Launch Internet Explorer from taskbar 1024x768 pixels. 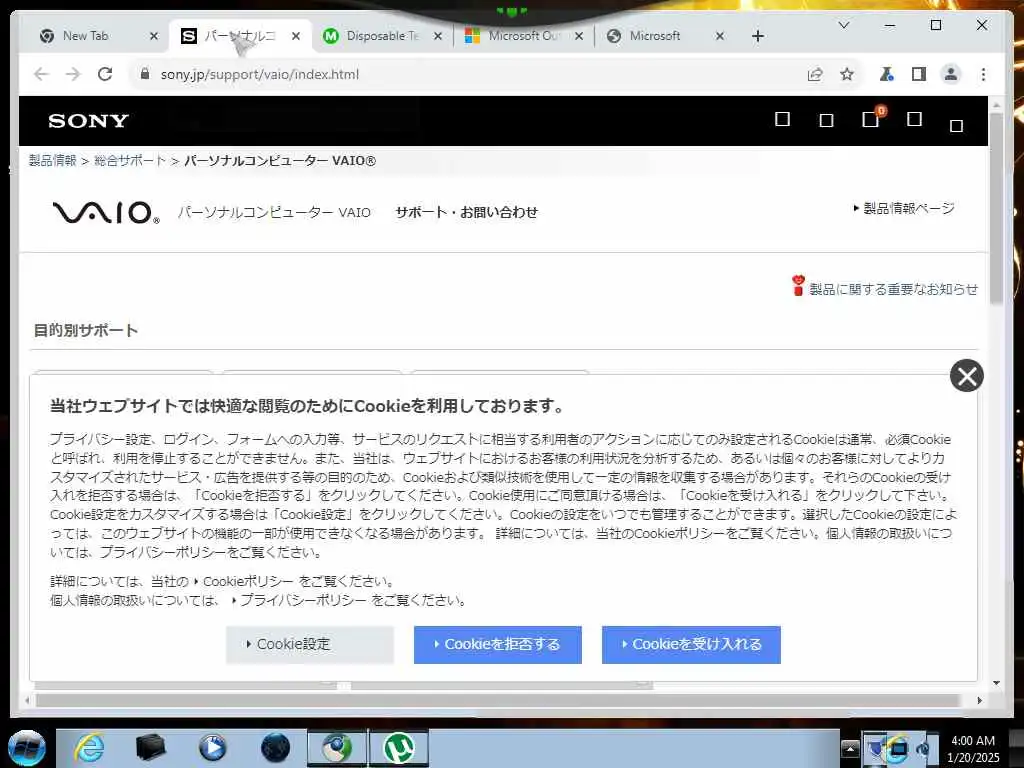tap(89, 748)
